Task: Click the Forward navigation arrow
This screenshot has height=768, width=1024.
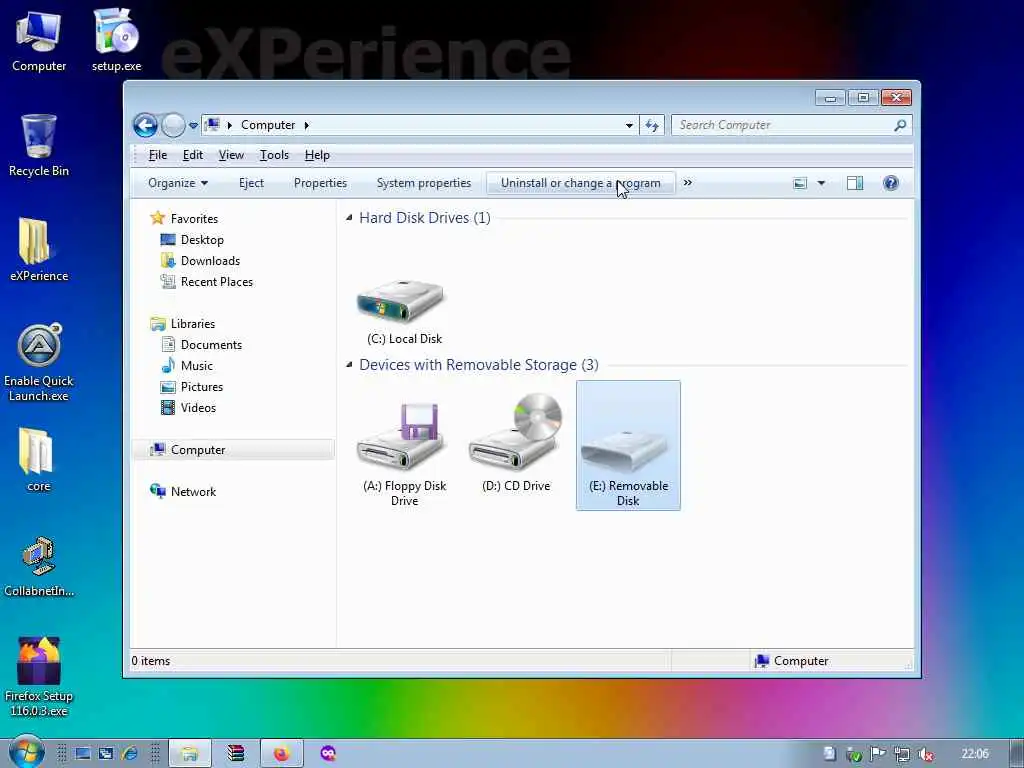Action: click(173, 125)
